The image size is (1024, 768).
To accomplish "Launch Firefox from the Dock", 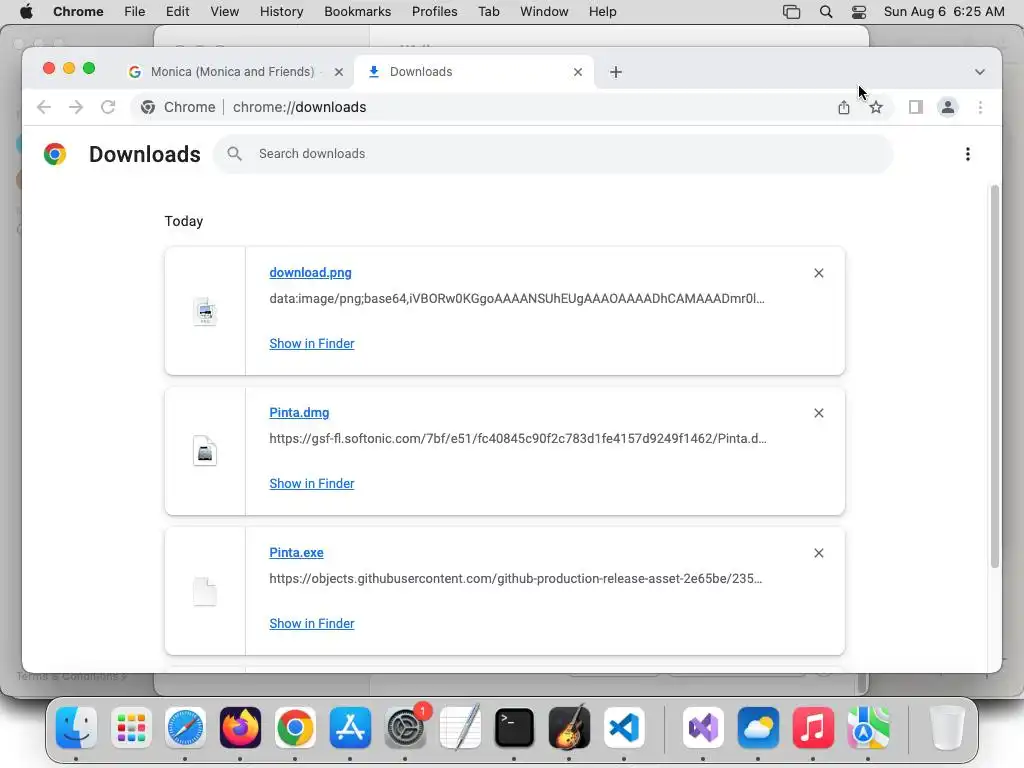I will pyautogui.click(x=240, y=728).
